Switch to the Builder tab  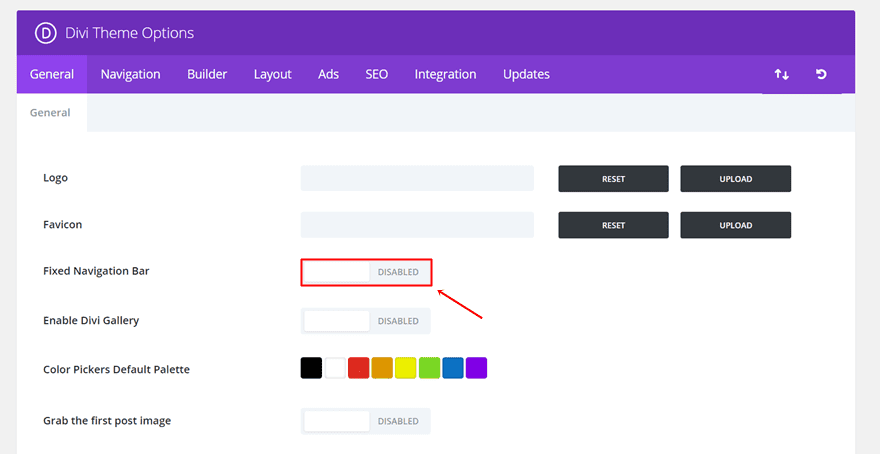[207, 74]
